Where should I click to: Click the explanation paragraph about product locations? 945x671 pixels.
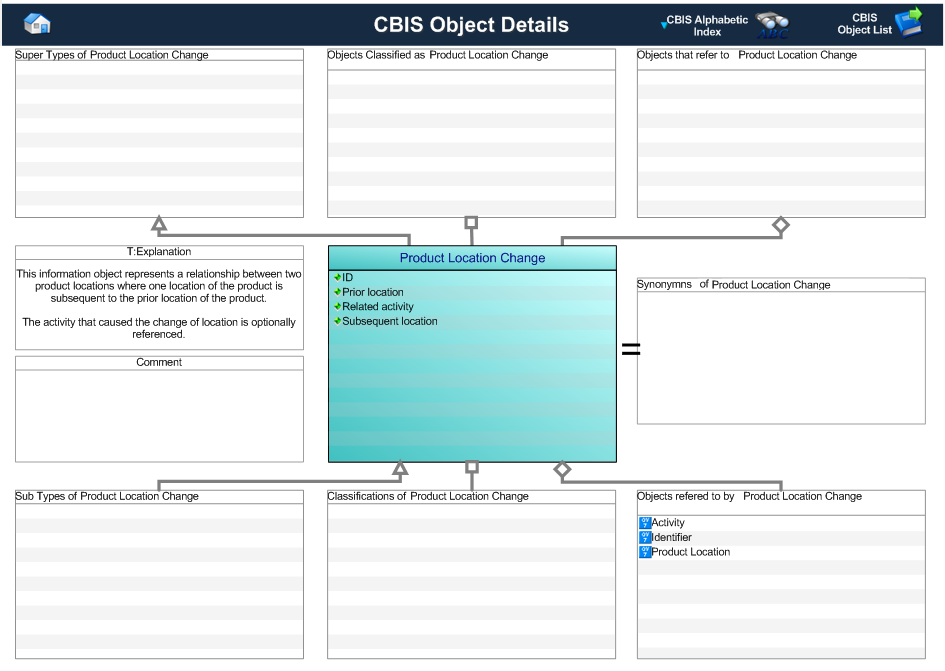[159, 286]
